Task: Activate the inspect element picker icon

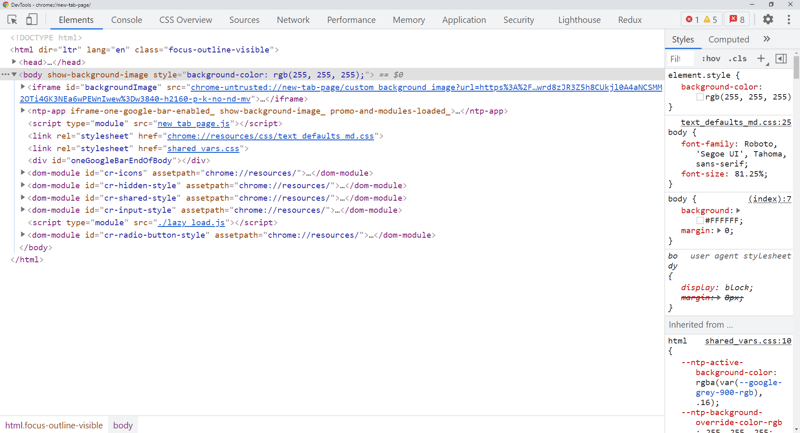Action: tap(12, 19)
